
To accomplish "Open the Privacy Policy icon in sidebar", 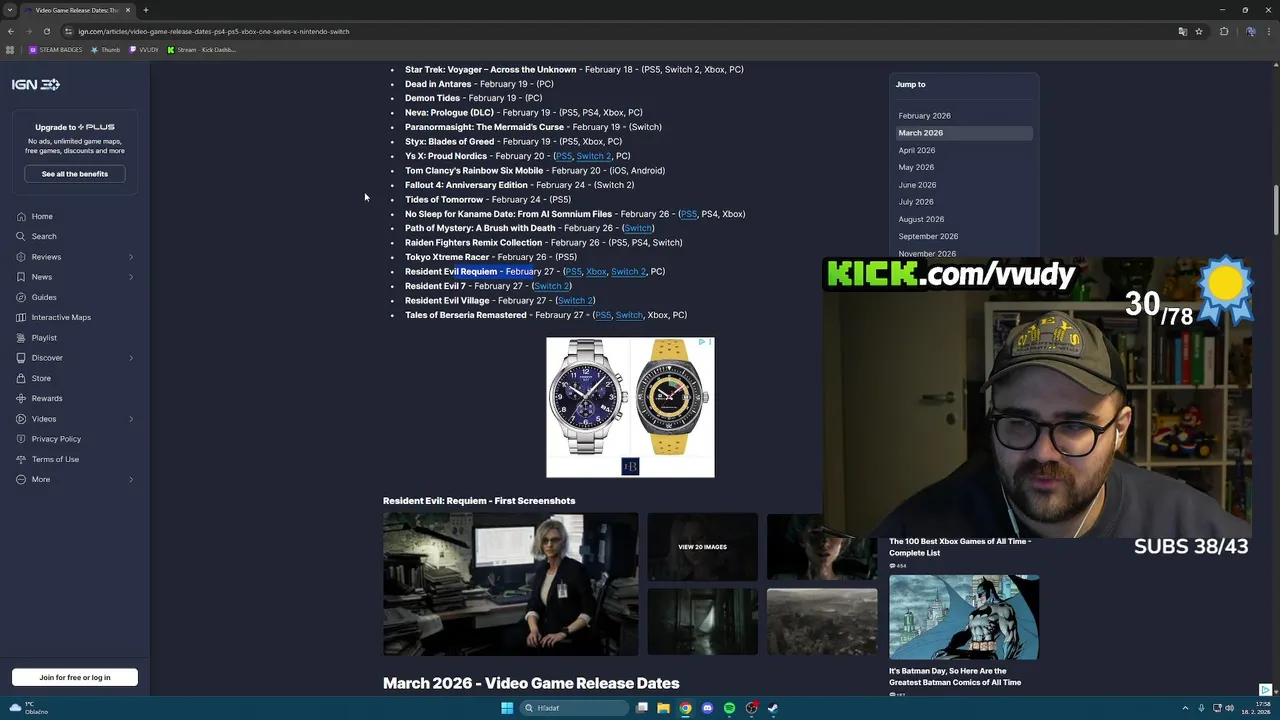I will click(21, 439).
